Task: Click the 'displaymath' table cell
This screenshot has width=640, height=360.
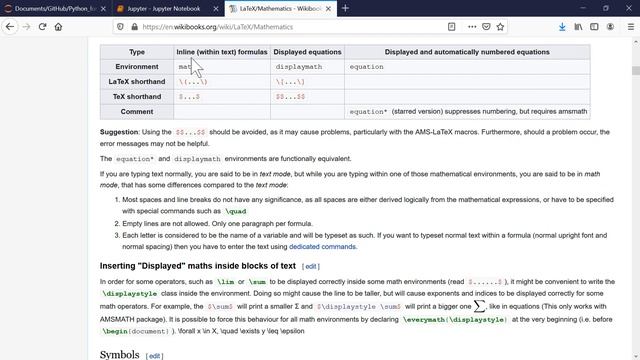Action: (x=307, y=67)
